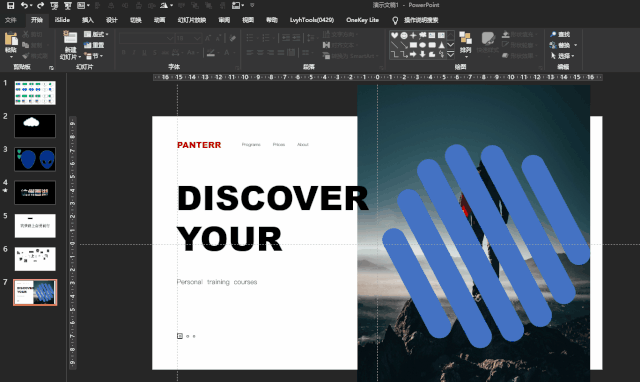Viewport: 640px width, 382px height.
Task: Open the Select (选择) dropdown
Action: 562,56
